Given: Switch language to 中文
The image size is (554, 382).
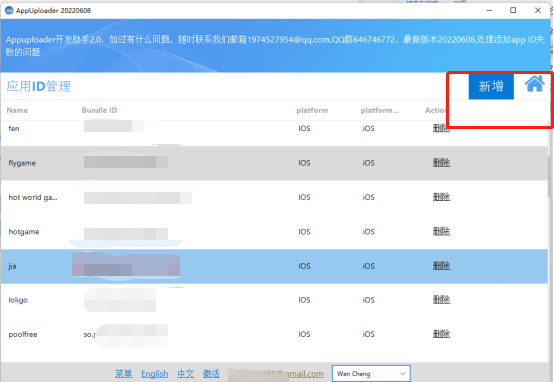Looking at the screenshot, I should click(185, 374).
